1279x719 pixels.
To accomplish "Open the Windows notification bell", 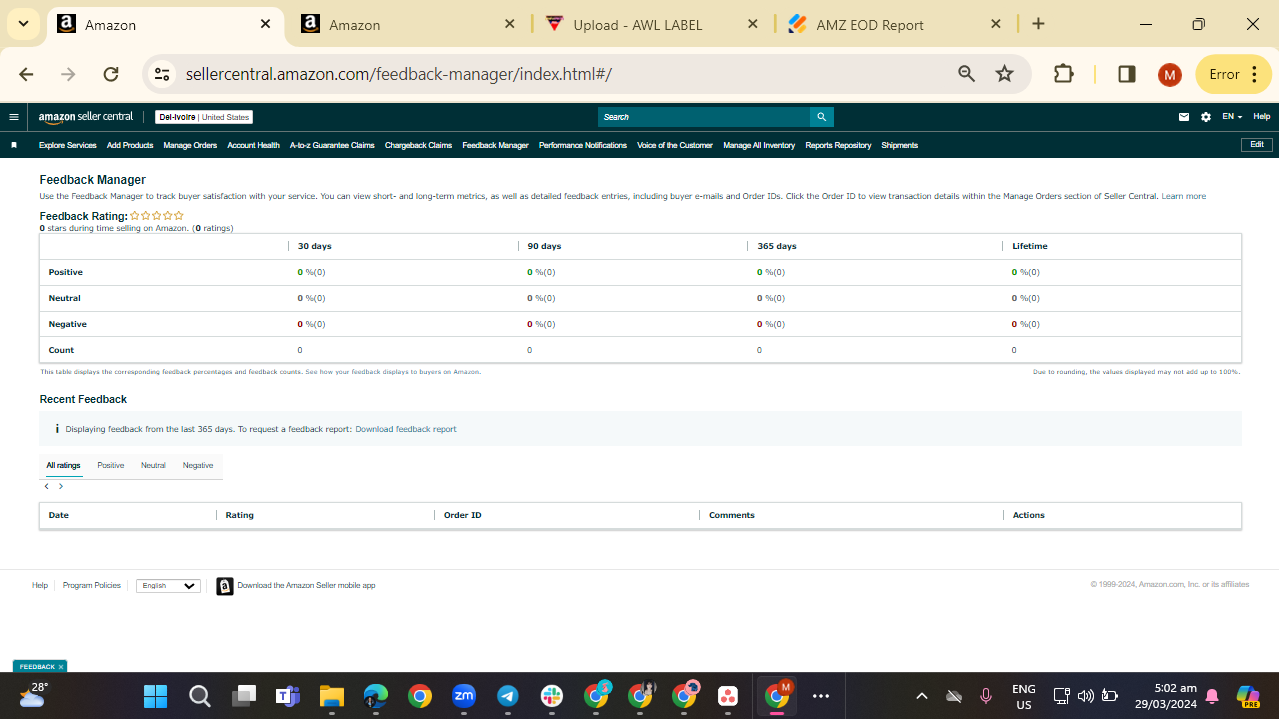I will click(x=1212, y=696).
